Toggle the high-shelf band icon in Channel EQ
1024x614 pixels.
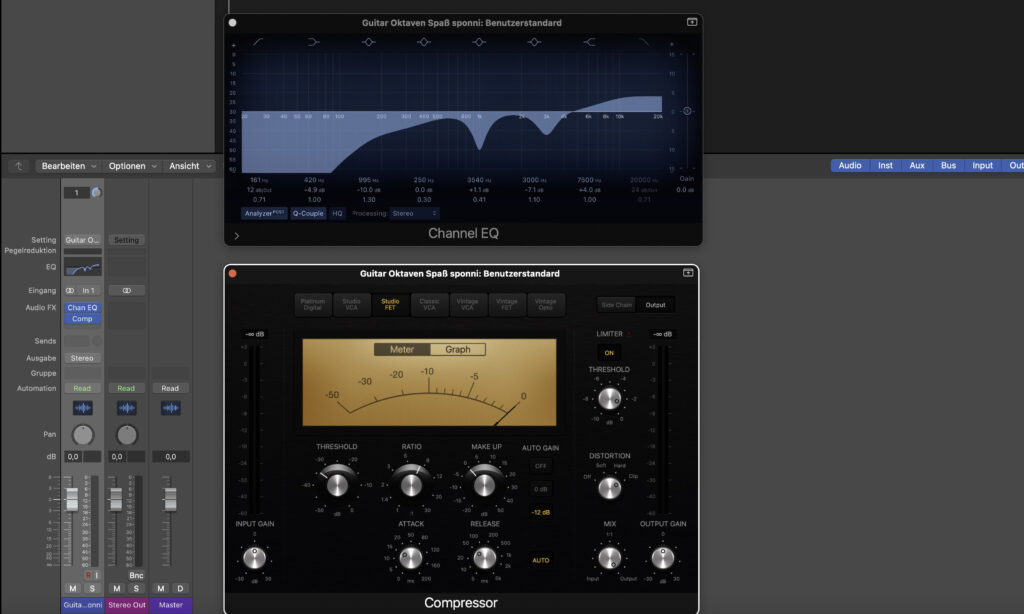tap(589, 42)
